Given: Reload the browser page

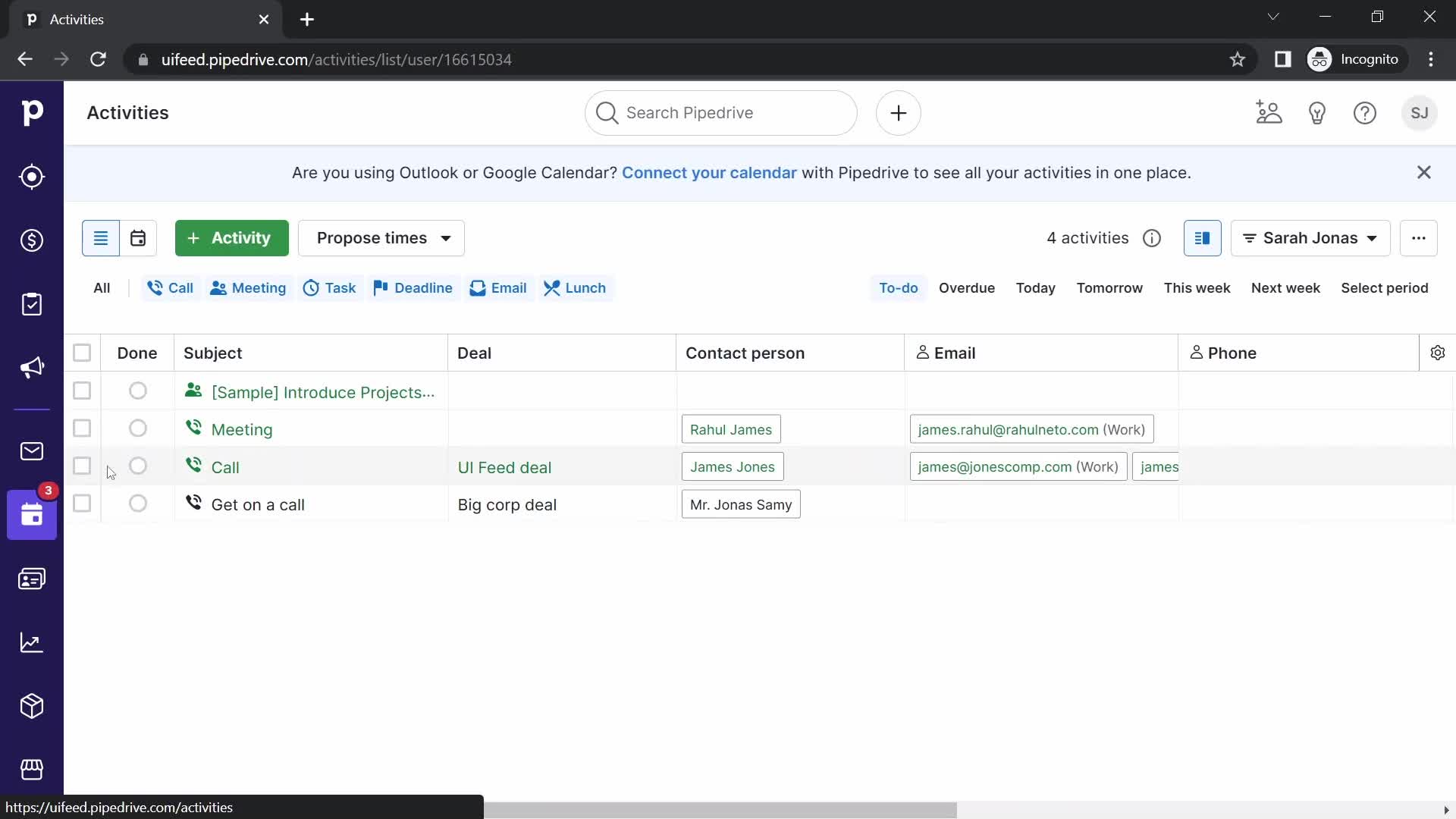Looking at the screenshot, I should tap(98, 59).
